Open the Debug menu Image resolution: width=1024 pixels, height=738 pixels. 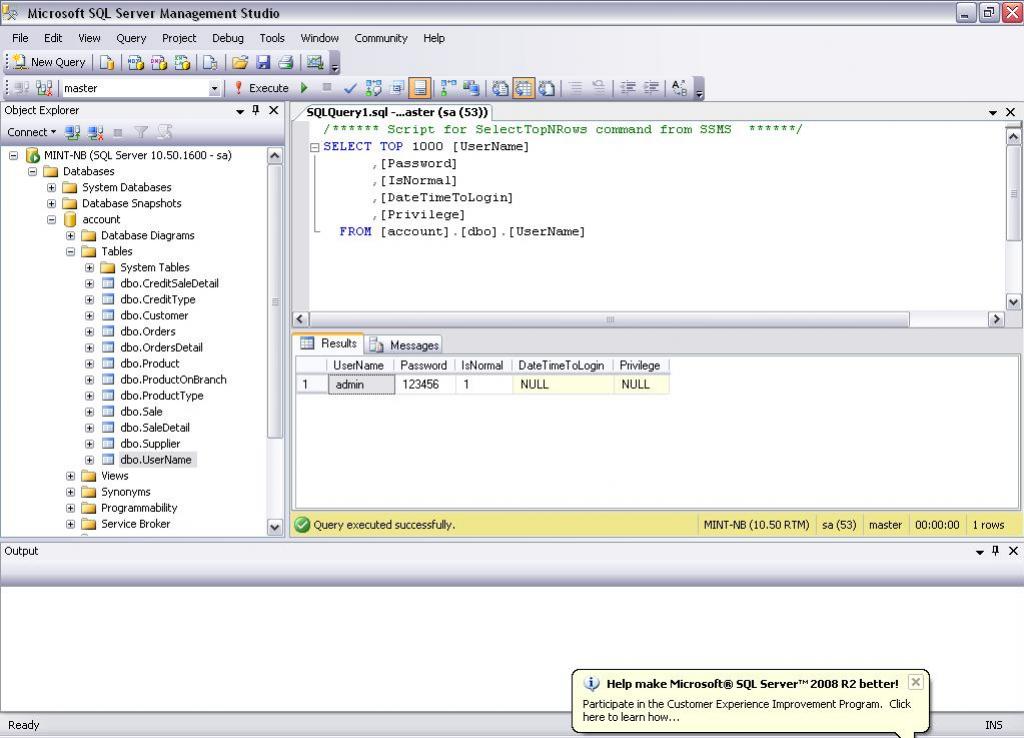tap(228, 38)
